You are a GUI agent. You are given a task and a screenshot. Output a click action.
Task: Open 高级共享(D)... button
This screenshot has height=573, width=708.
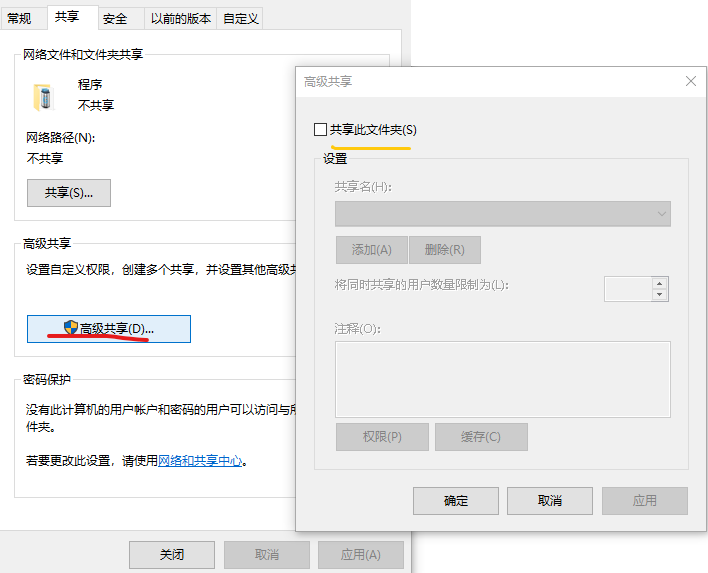point(109,329)
